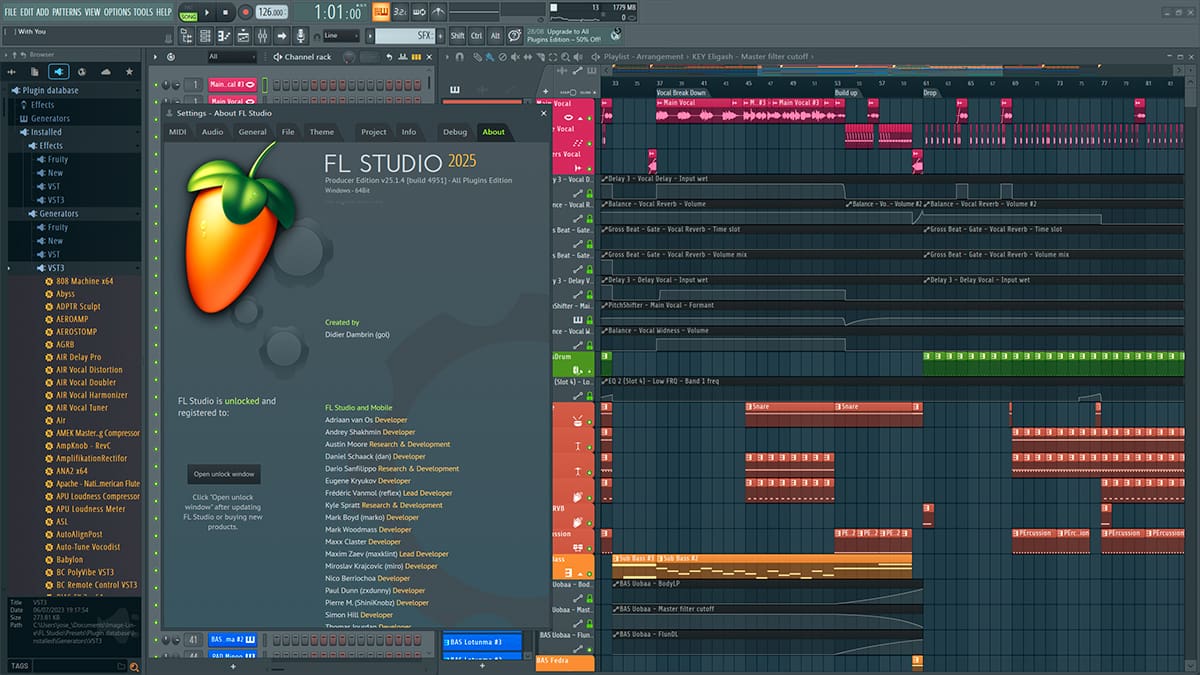
Task: Expand the New folder under Generators
Action: point(56,241)
